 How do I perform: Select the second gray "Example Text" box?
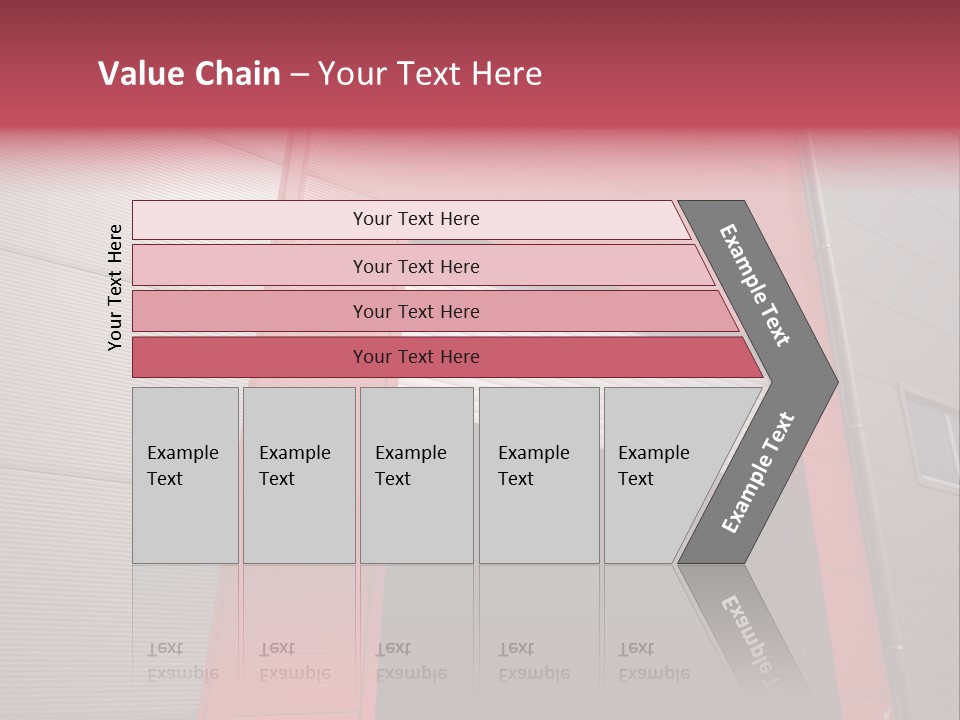pos(298,475)
